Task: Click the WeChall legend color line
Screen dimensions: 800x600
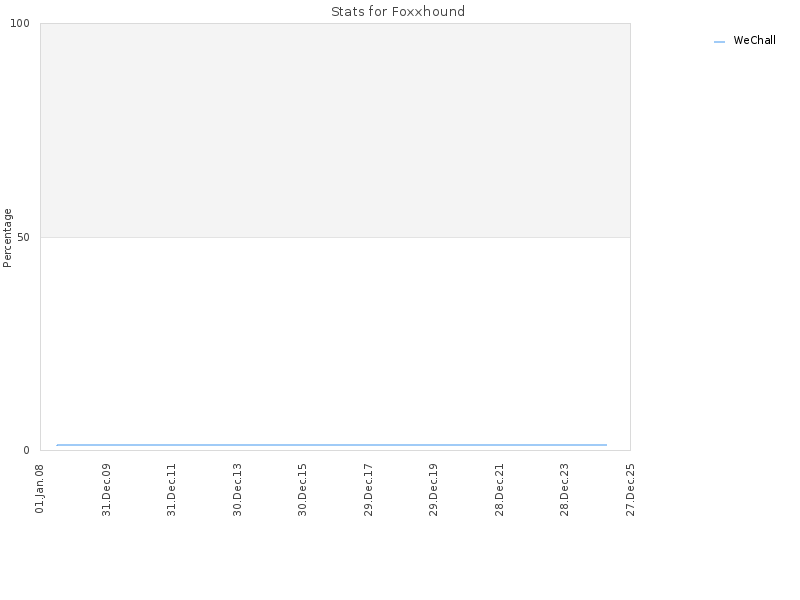Action: pos(719,42)
